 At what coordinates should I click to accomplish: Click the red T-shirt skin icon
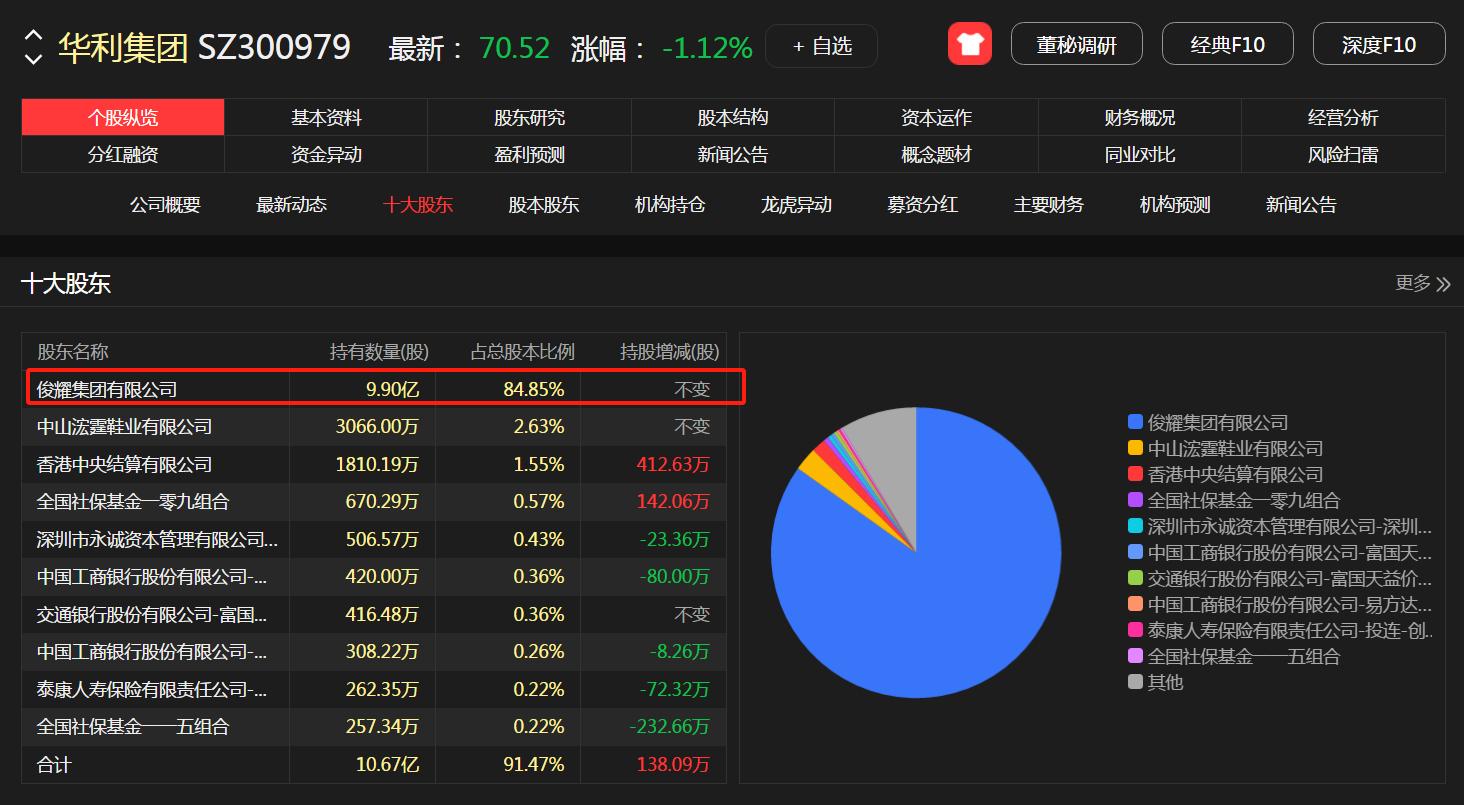tap(969, 44)
